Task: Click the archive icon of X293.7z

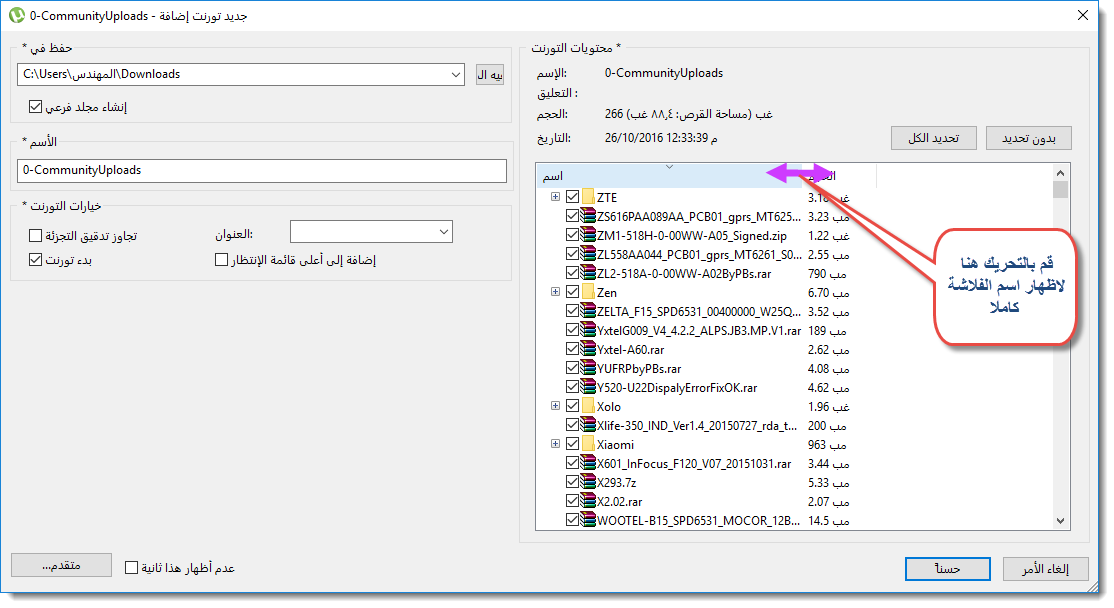Action: (x=588, y=482)
